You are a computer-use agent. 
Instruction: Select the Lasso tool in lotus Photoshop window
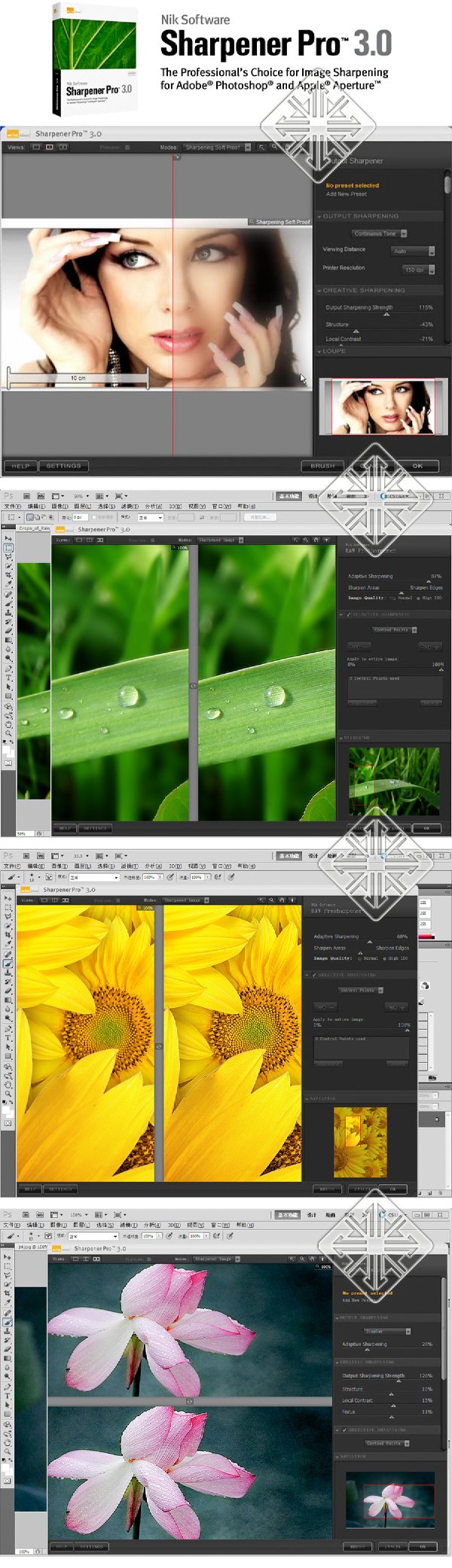(8, 1275)
